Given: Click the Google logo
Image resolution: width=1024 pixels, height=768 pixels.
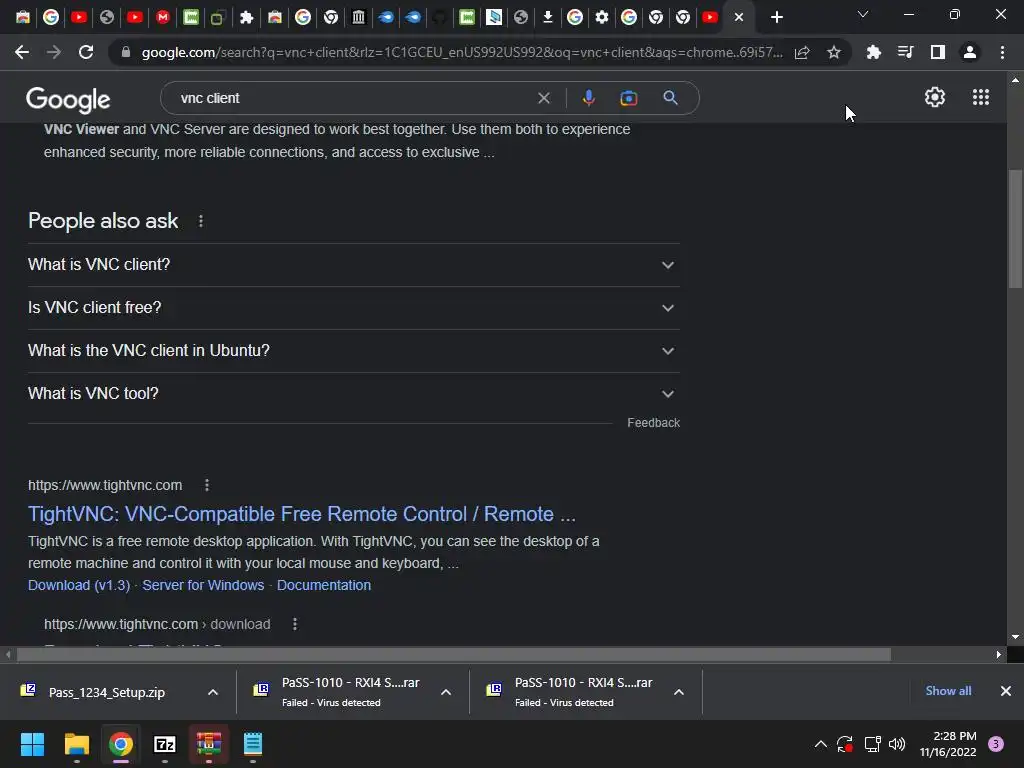Looking at the screenshot, I should [x=68, y=99].
